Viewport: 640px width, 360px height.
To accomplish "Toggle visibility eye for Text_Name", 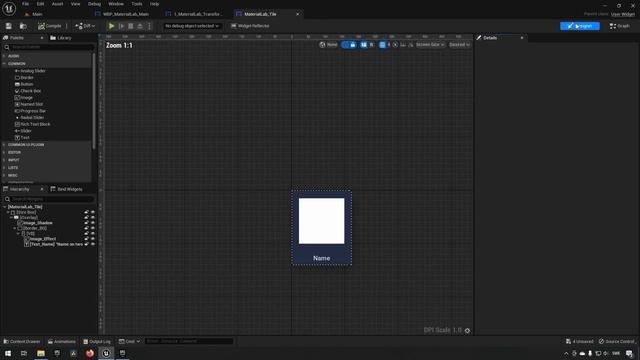I will click(x=93, y=244).
